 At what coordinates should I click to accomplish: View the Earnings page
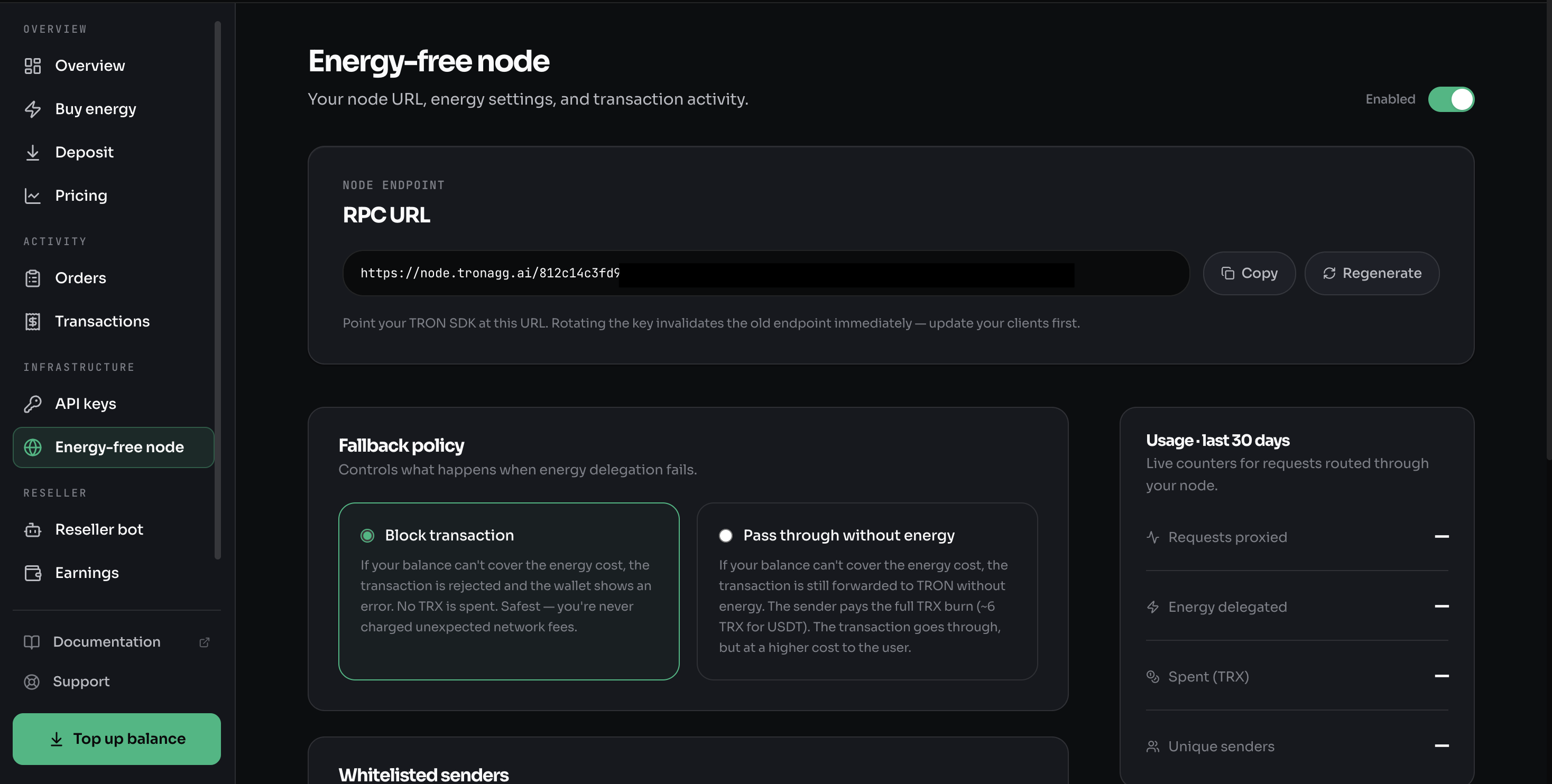[x=113, y=573]
